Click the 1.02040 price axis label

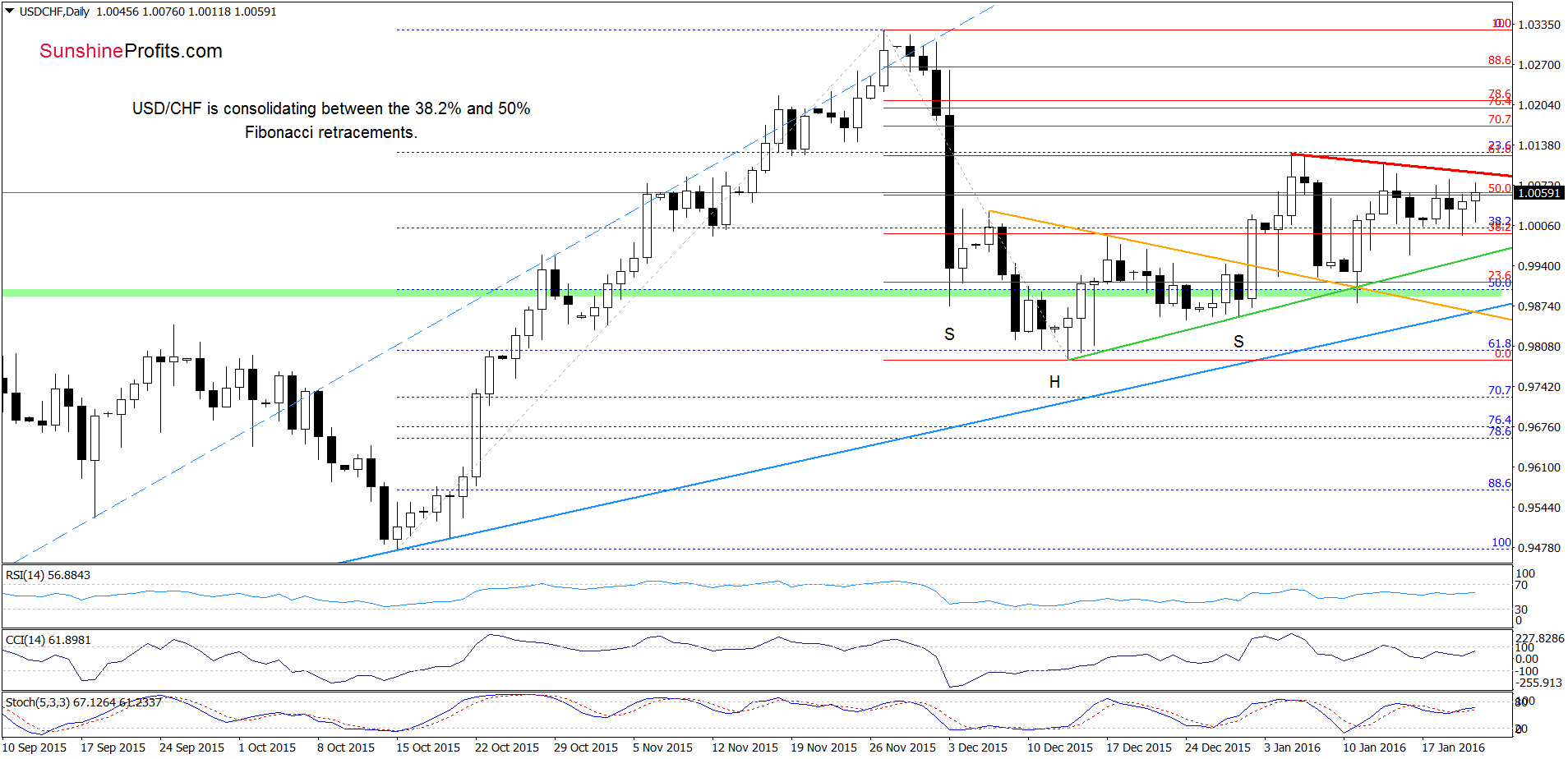[x=1539, y=105]
